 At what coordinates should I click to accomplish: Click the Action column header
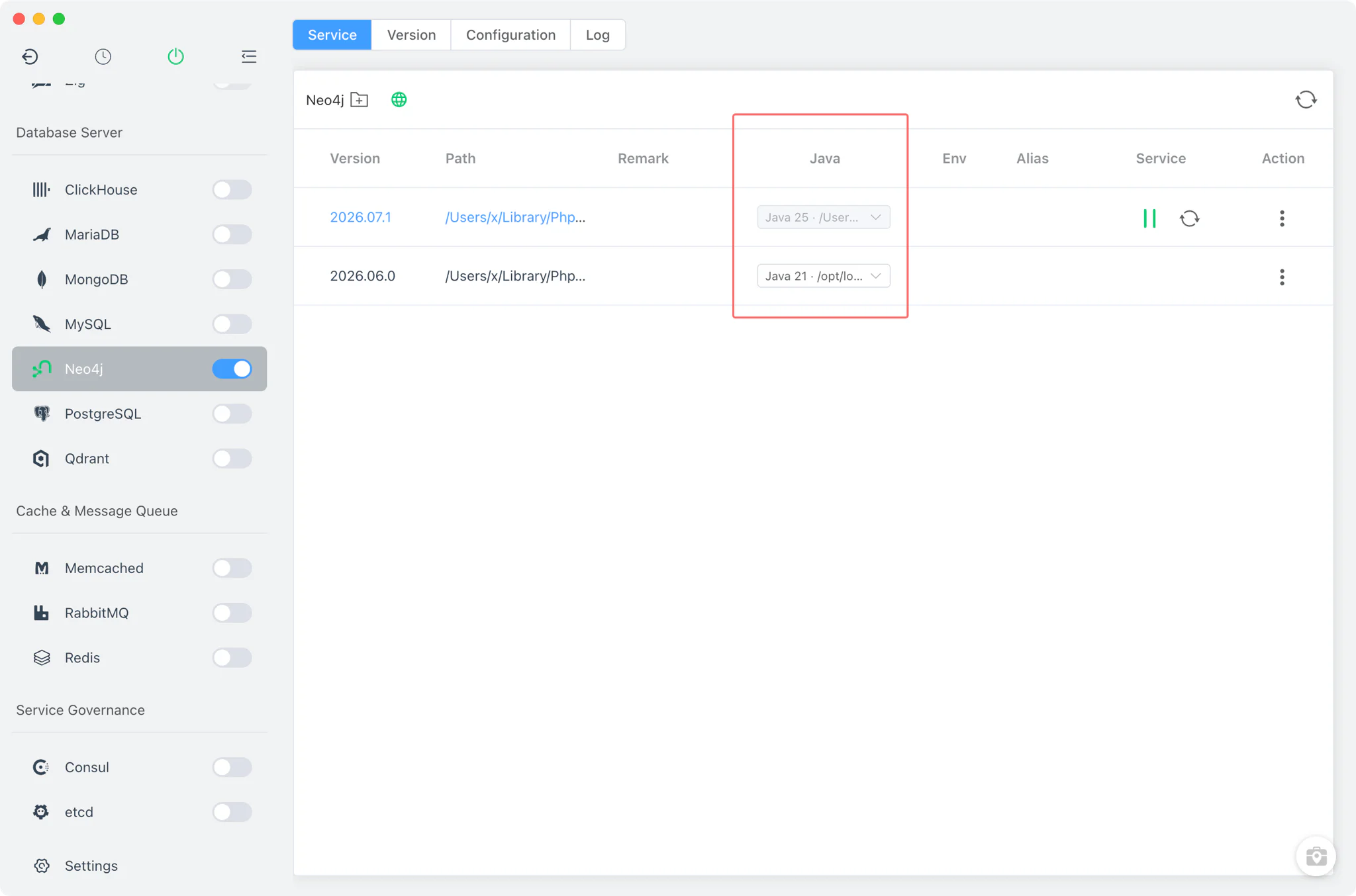(1283, 158)
